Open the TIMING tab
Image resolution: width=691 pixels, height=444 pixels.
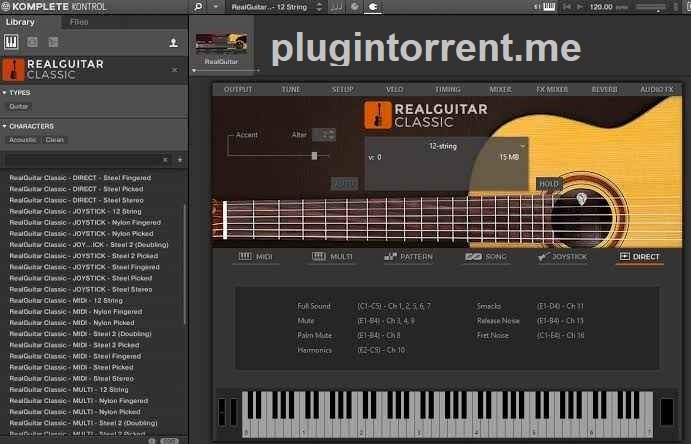pyautogui.click(x=448, y=89)
